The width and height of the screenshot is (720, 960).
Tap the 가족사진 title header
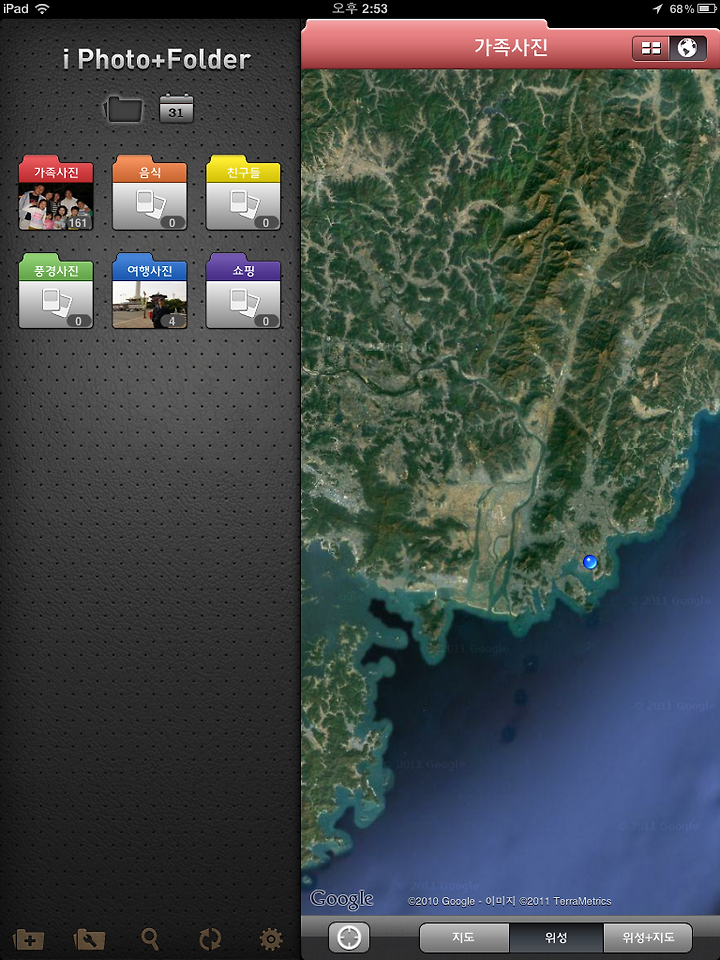point(511,47)
